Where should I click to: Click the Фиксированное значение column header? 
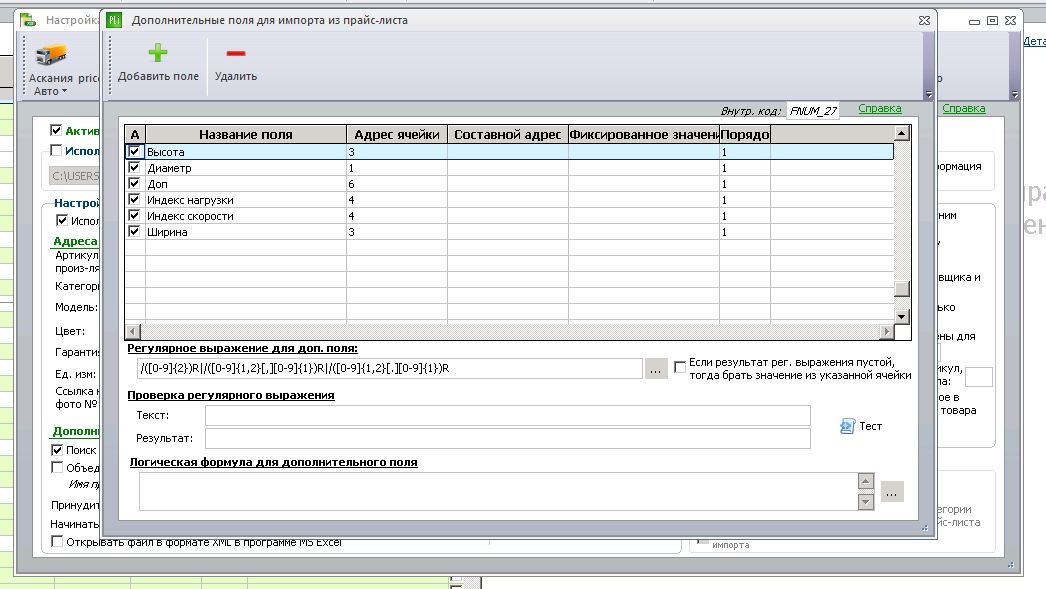[x=644, y=134]
